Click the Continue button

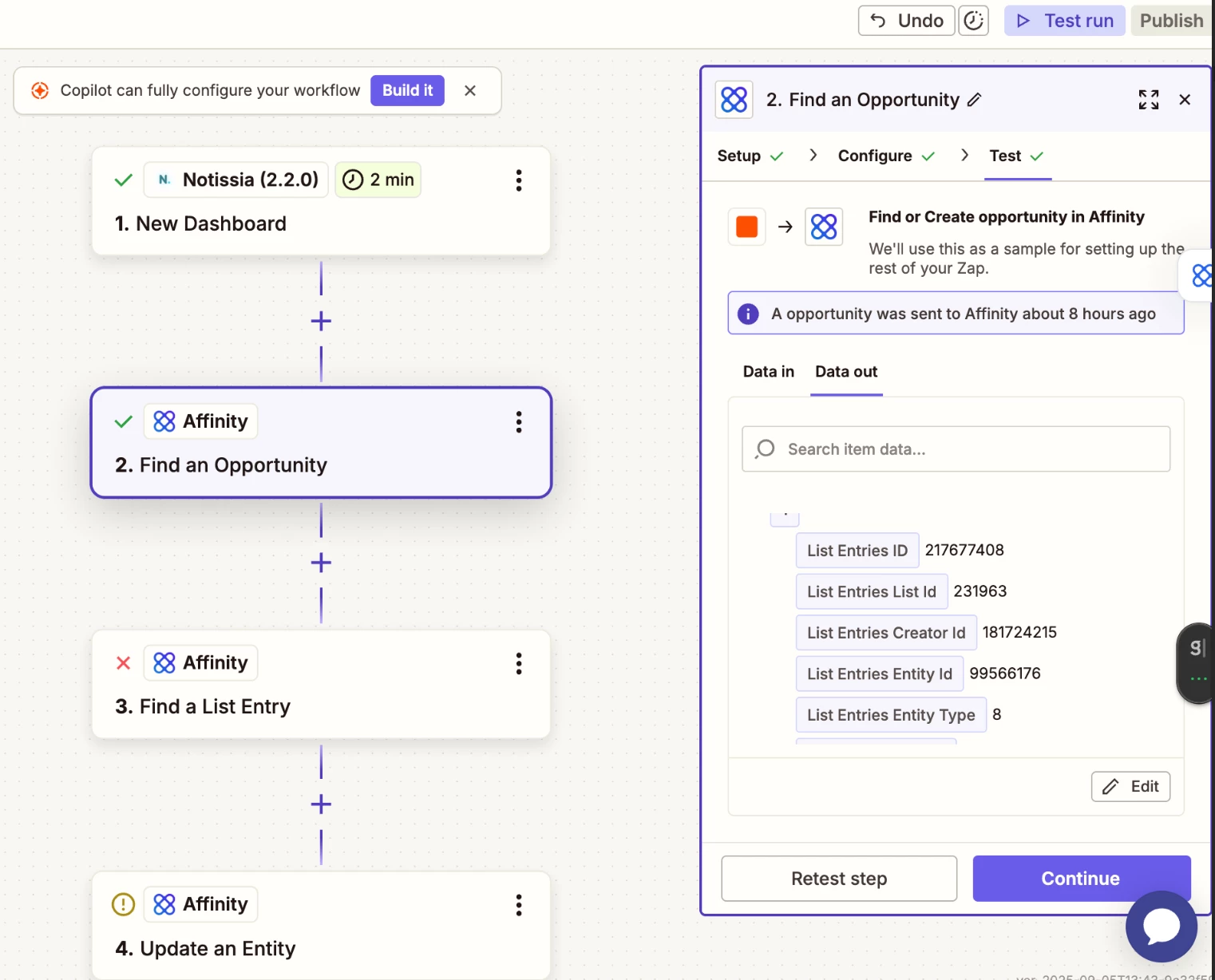click(x=1081, y=879)
